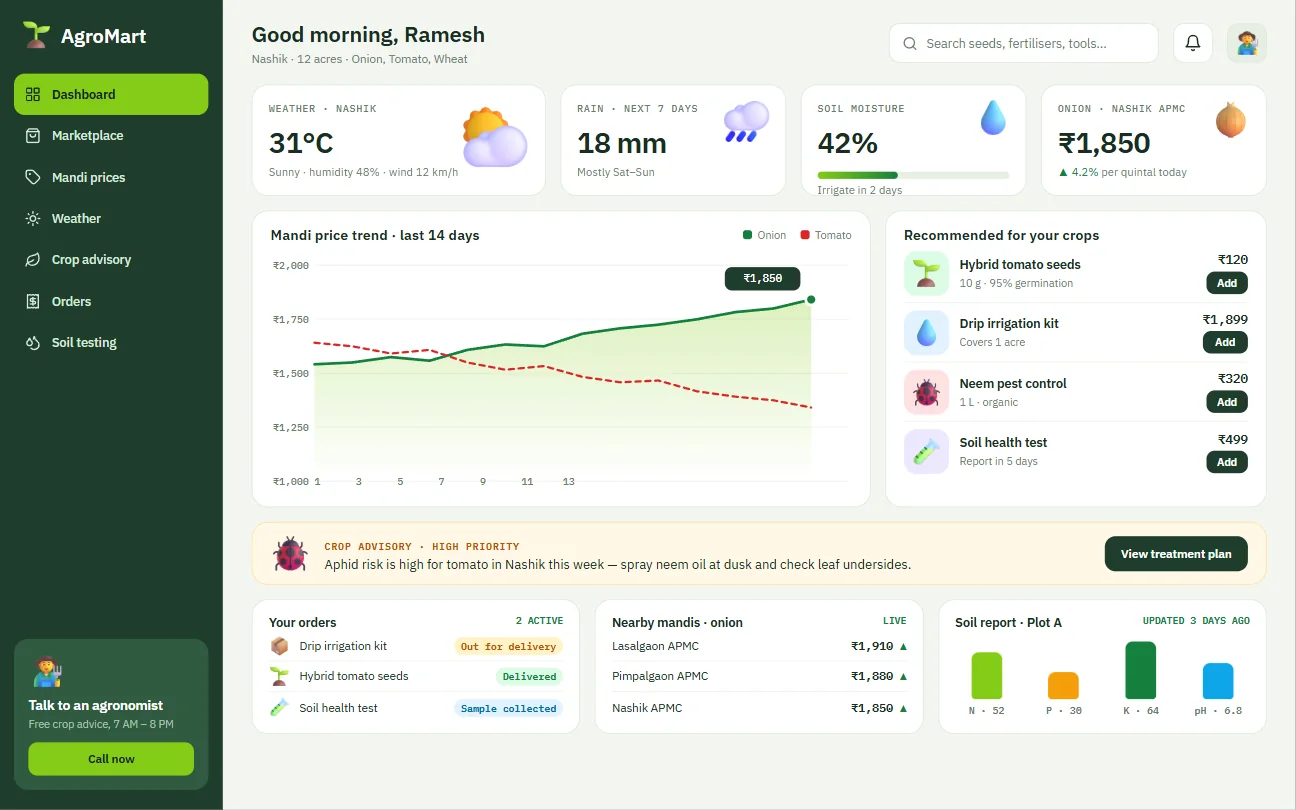1296x810 pixels.
Task: Click the AgroMart sprout logo
Action: 36,36
